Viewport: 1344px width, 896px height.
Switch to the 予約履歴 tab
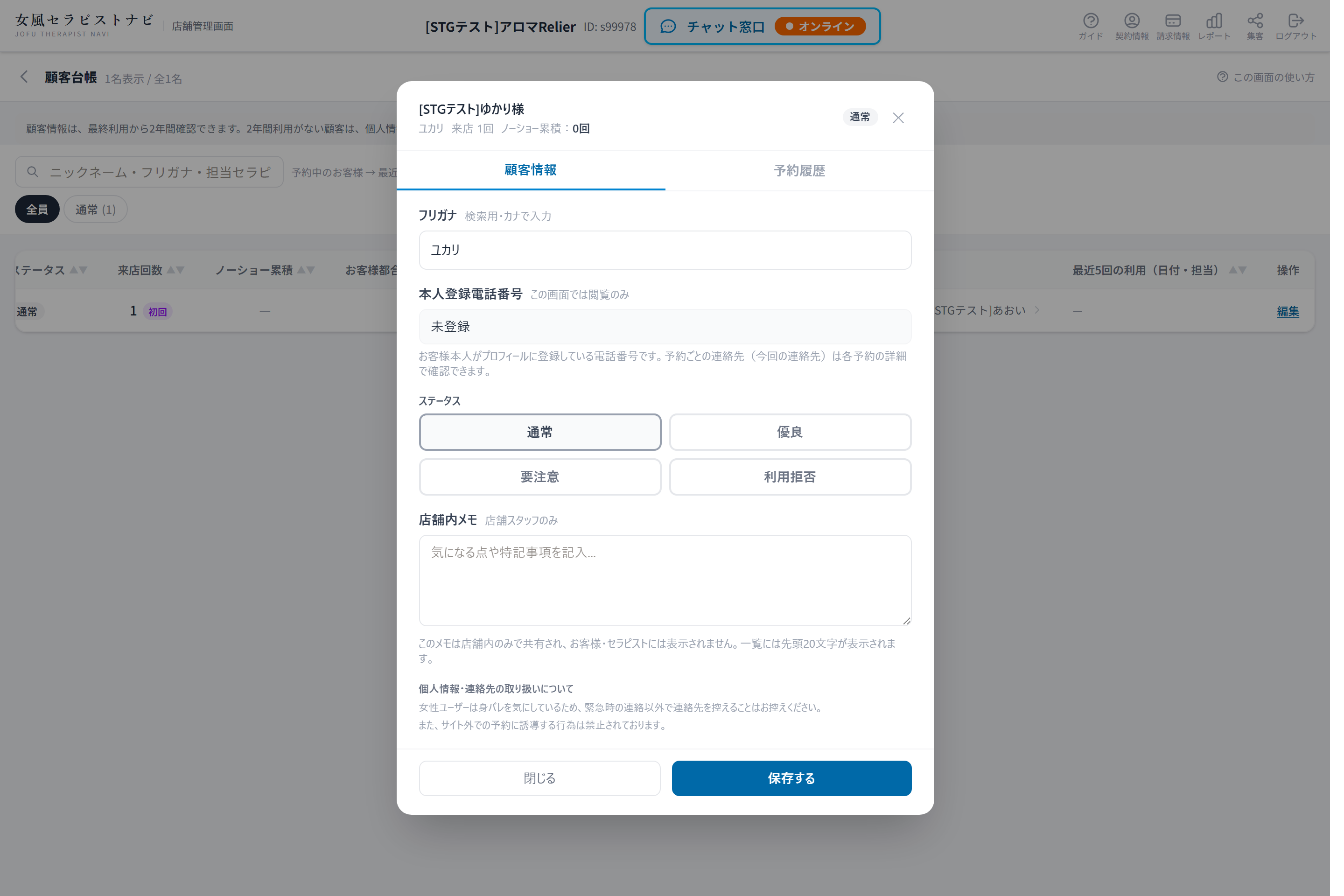coord(799,171)
